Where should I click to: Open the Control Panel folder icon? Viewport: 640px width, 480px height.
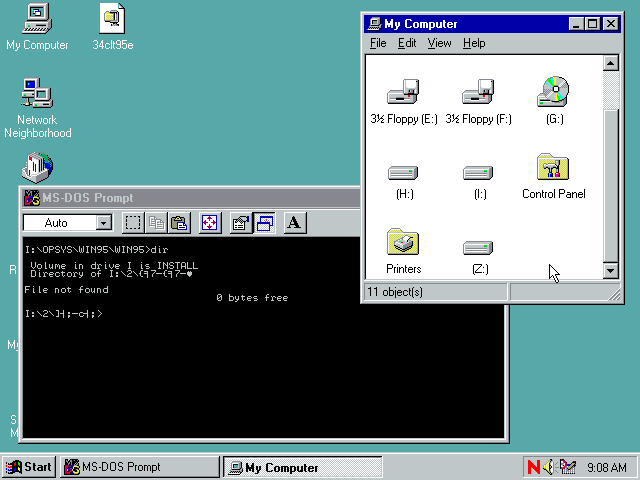pyautogui.click(x=553, y=167)
